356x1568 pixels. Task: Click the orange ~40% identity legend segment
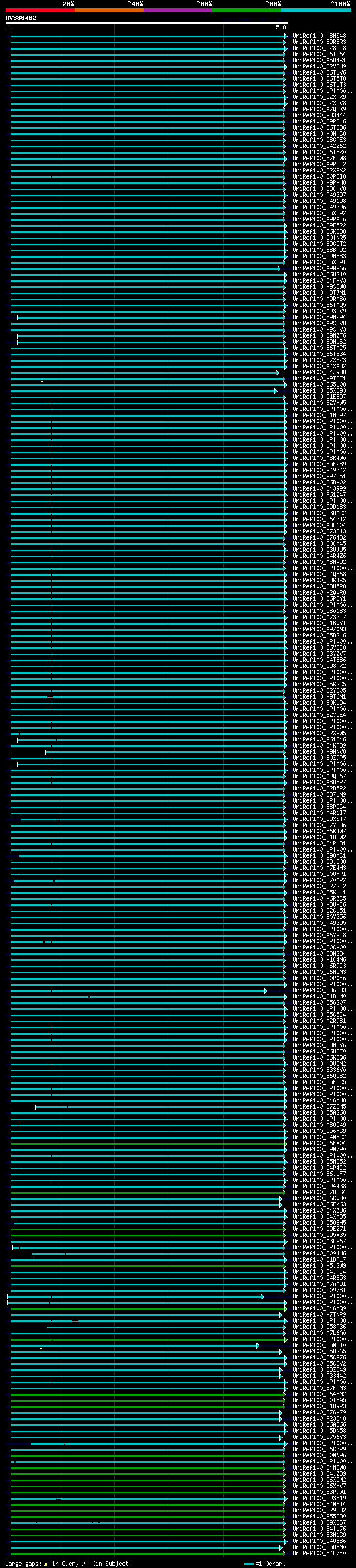click(x=109, y=10)
